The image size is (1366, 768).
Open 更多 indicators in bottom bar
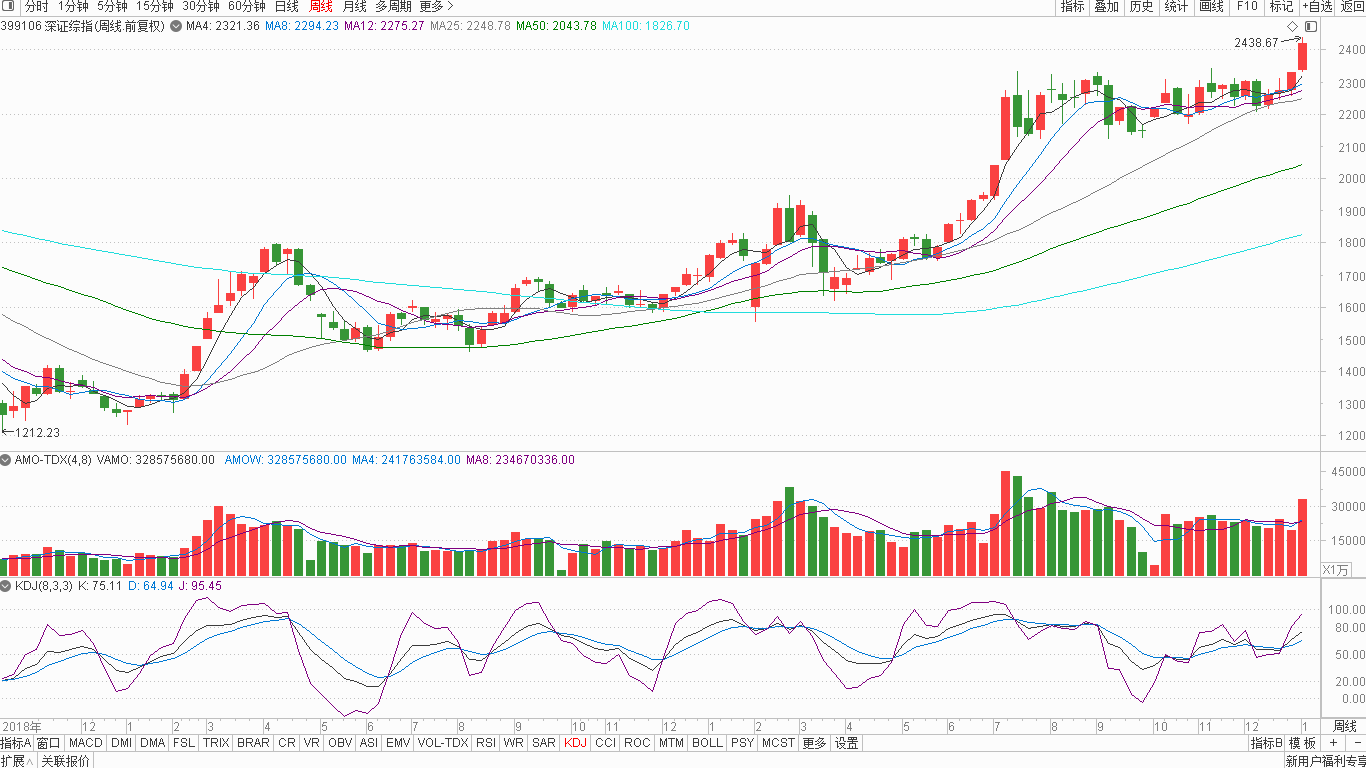pos(815,743)
